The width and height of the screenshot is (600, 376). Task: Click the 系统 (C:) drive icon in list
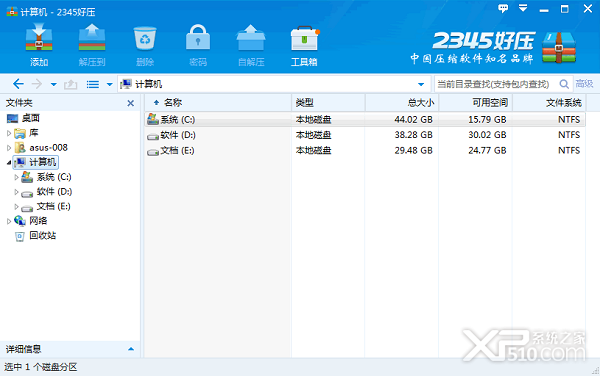[x=153, y=119]
